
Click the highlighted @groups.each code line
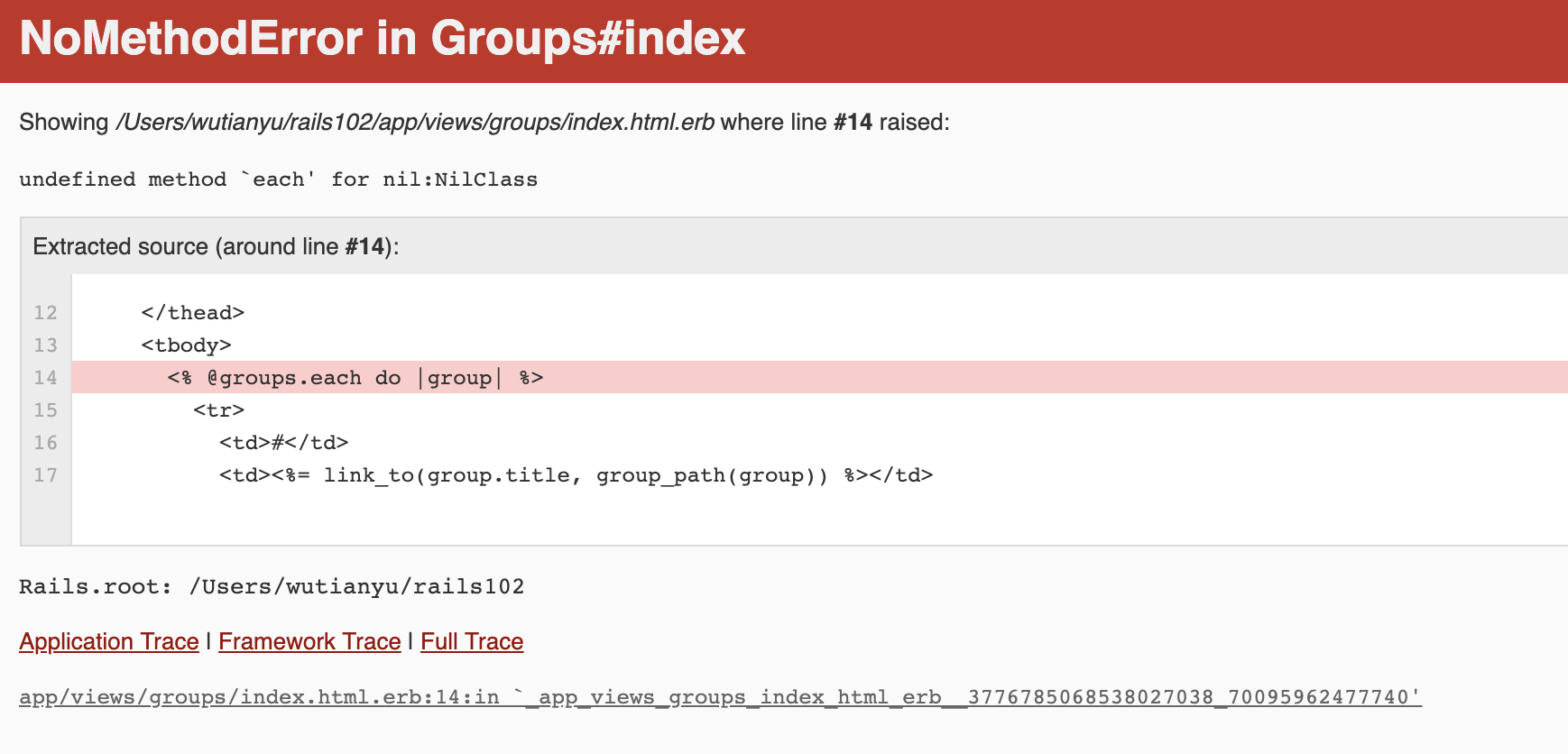point(355,378)
